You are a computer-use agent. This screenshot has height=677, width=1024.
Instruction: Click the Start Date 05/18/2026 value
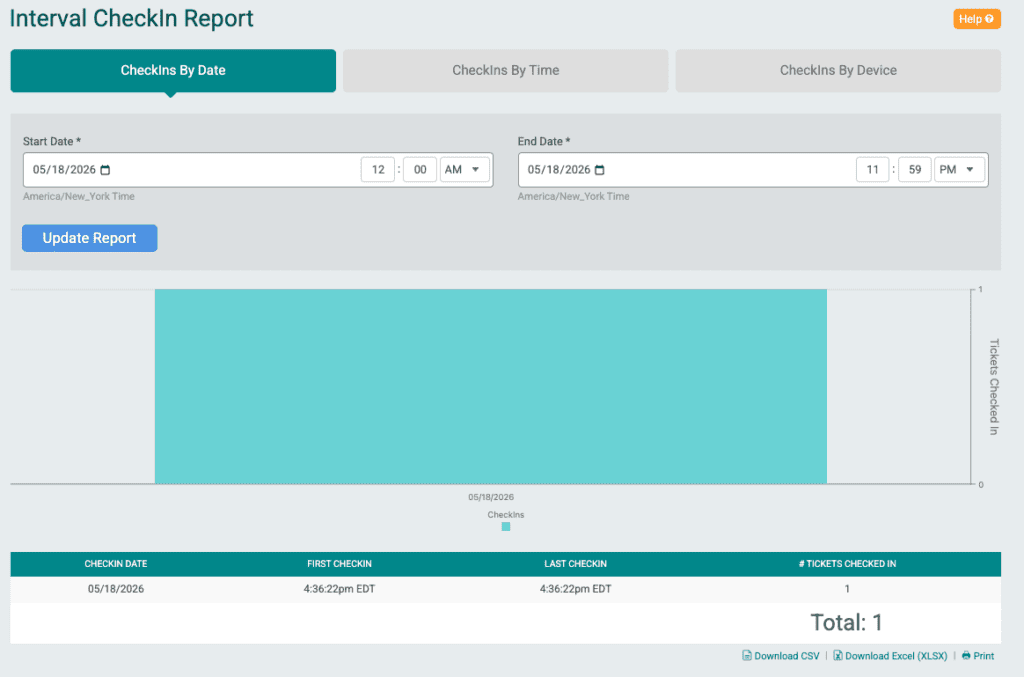[64, 170]
